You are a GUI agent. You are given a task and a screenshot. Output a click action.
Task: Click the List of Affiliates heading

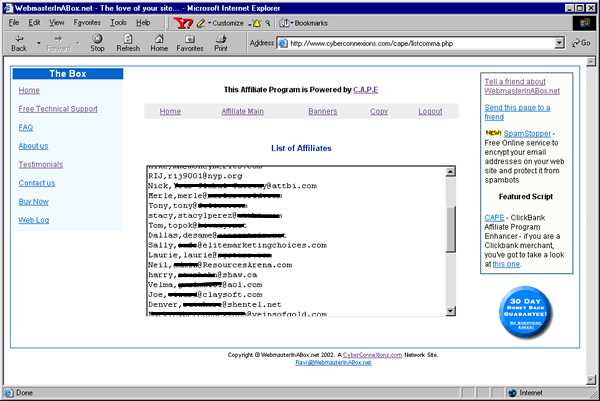(x=301, y=148)
